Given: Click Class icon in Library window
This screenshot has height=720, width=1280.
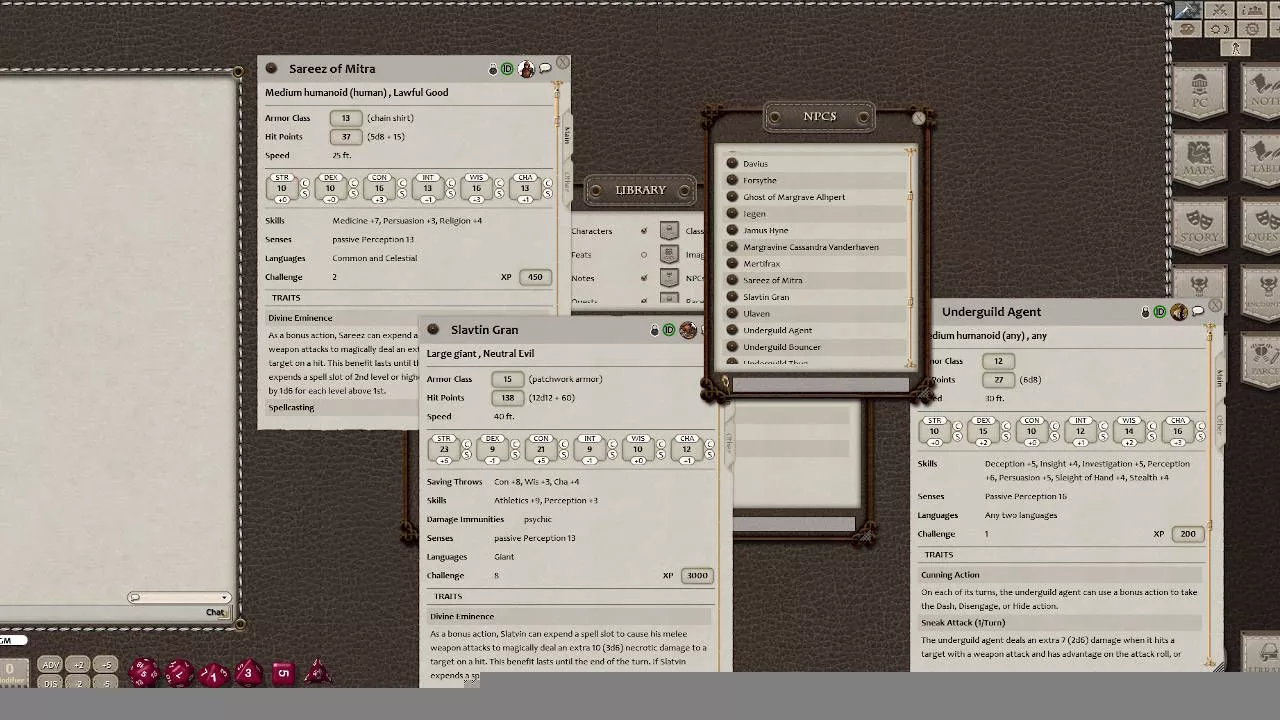Looking at the screenshot, I should (669, 231).
